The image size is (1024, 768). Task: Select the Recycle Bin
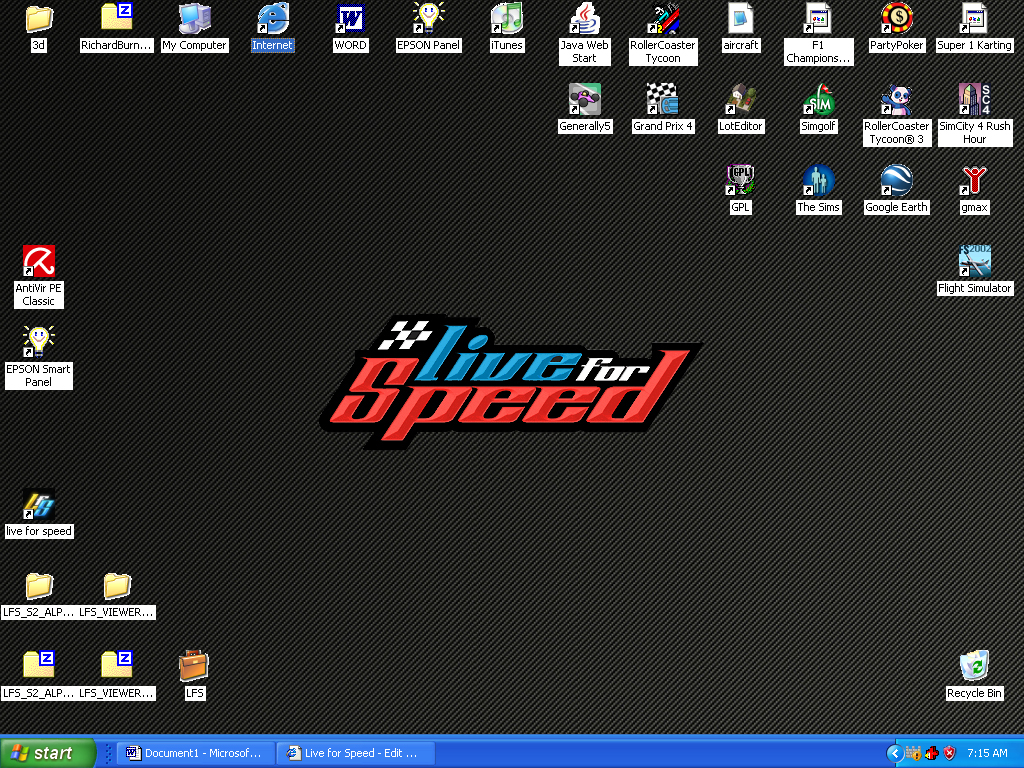click(974, 667)
